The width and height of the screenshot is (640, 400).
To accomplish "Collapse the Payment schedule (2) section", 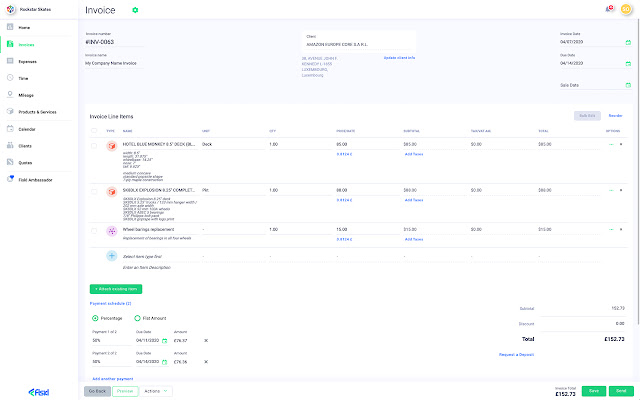I will point(110,302).
